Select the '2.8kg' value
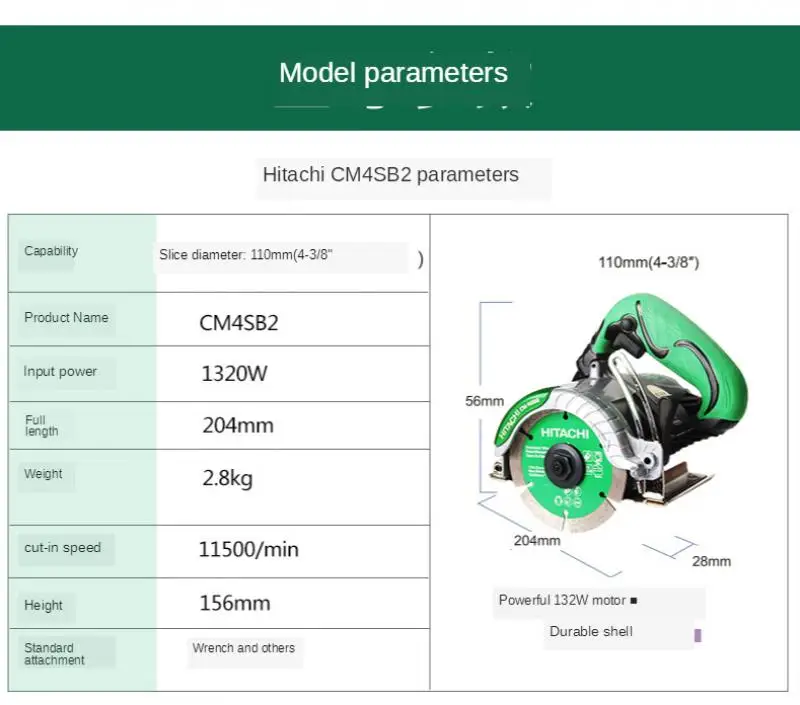 [x=228, y=479]
